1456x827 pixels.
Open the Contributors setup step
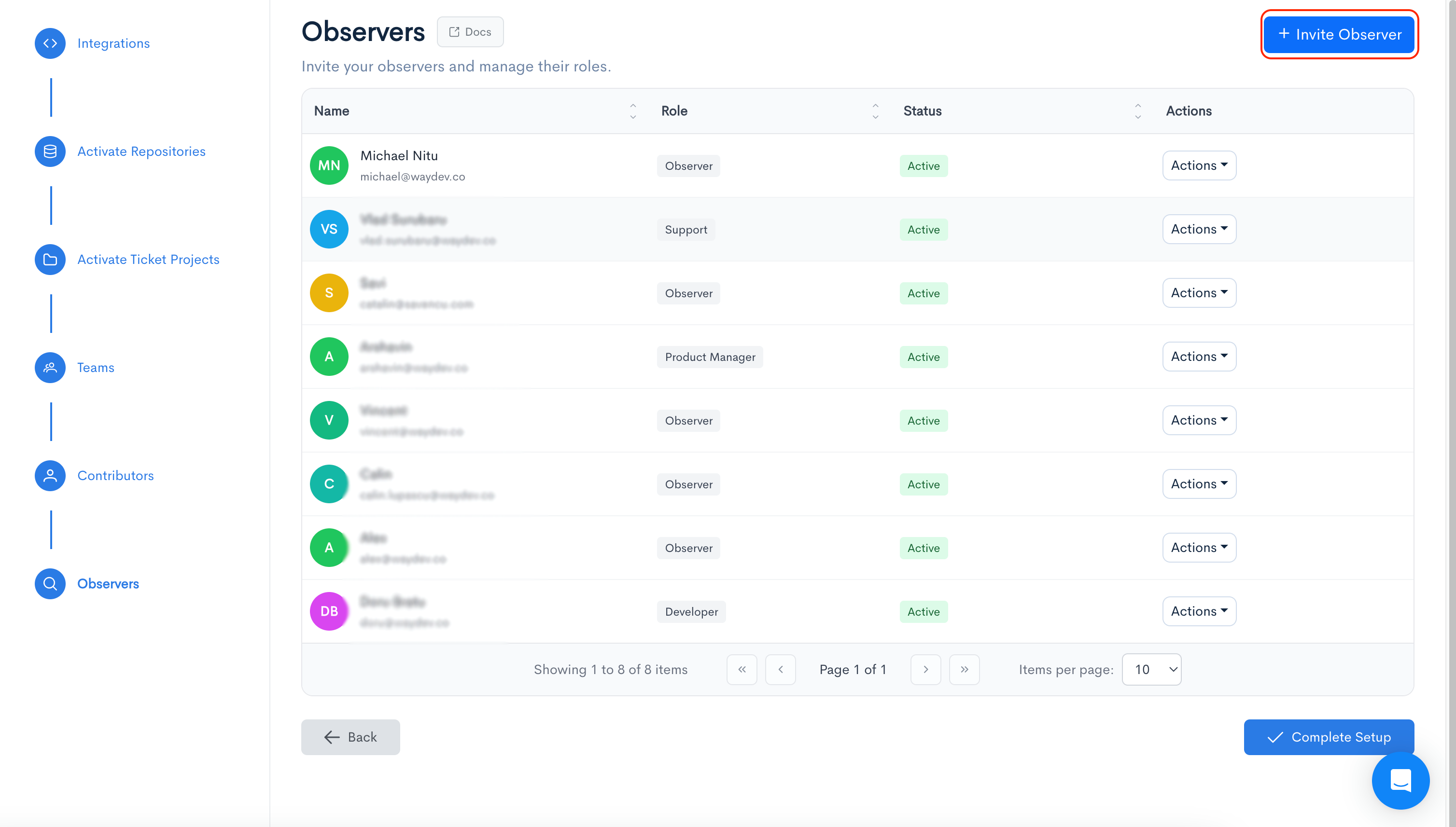click(115, 475)
